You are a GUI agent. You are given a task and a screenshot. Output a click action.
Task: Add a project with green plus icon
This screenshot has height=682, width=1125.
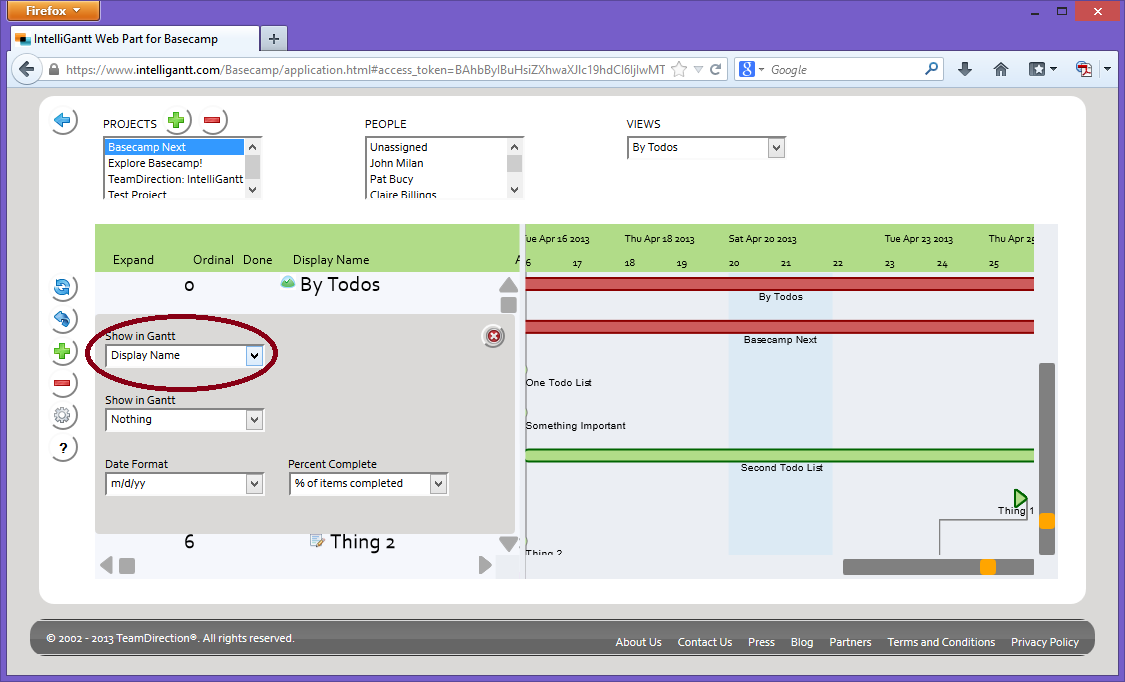click(x=176, y=120)
